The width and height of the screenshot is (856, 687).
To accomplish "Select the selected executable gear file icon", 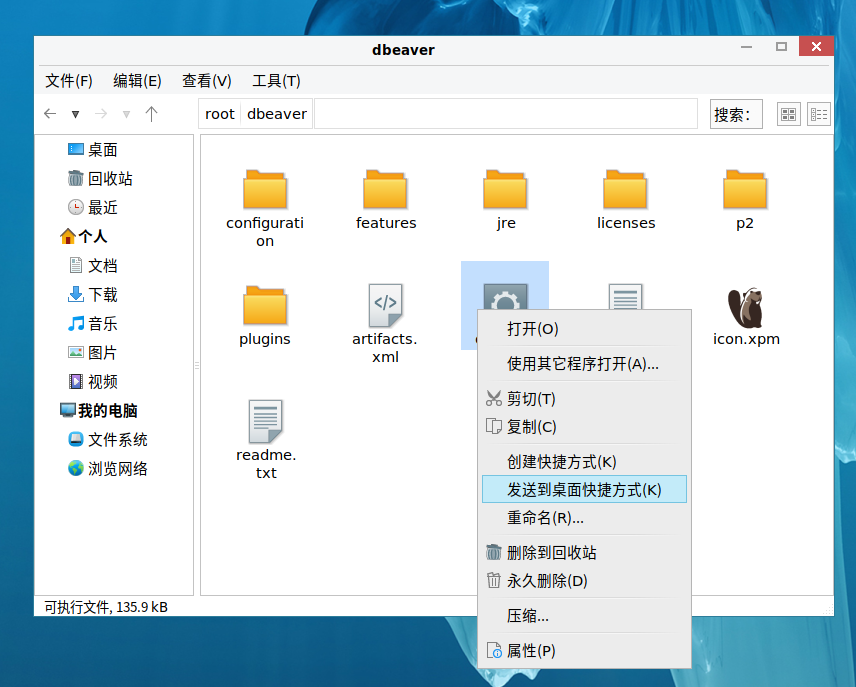I will 506,297.
